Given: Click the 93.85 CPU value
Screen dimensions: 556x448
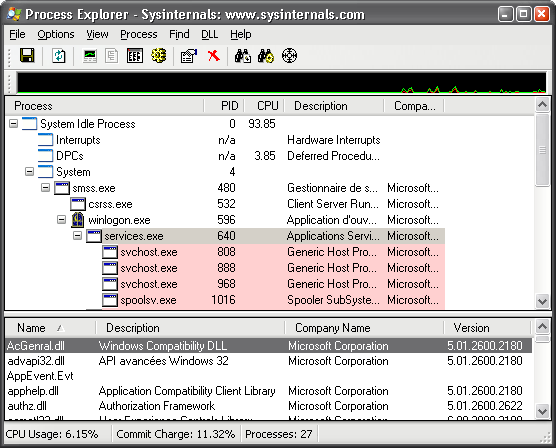Looking at the screenshot, I should point(262,124).
